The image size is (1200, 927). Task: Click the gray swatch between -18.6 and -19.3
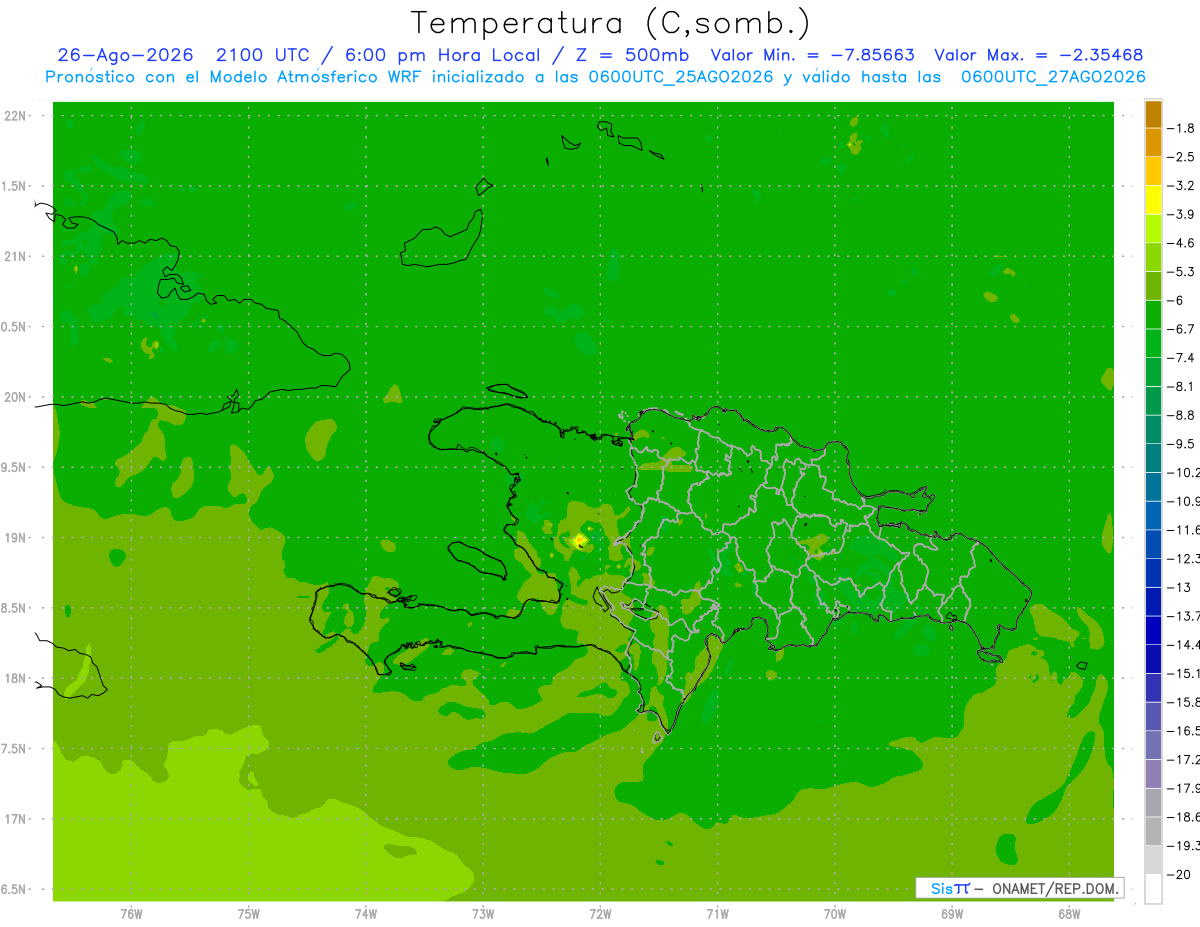coord(1153,831)
